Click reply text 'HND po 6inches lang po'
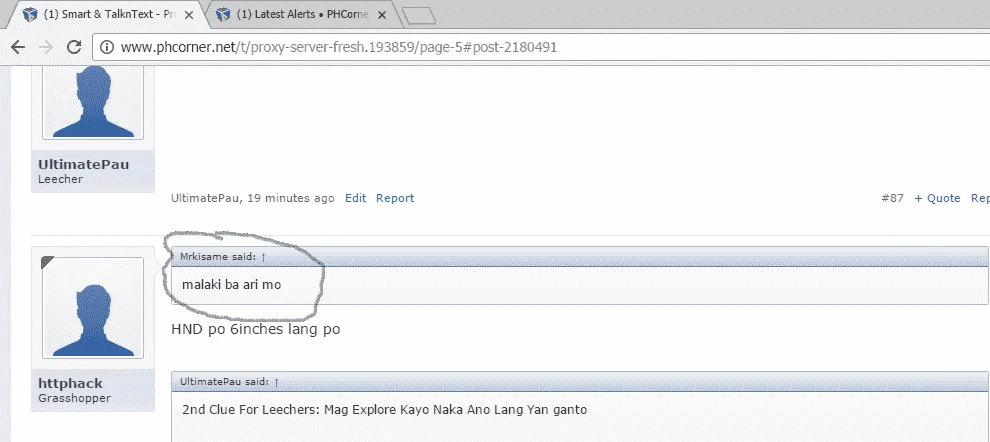 [256, 330]
